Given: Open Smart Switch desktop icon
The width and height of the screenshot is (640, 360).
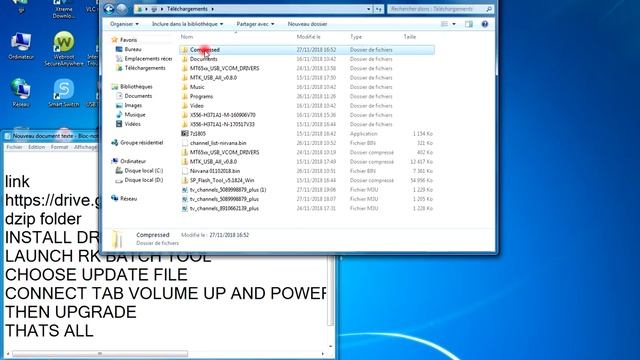Looking at the screenshot, I should click(64, 93).
